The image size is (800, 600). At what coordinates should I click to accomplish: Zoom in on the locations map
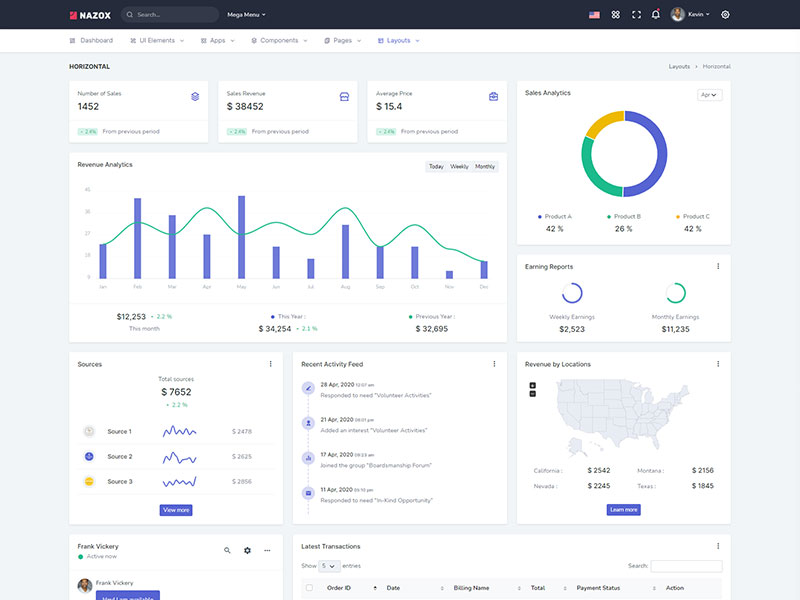532,385
